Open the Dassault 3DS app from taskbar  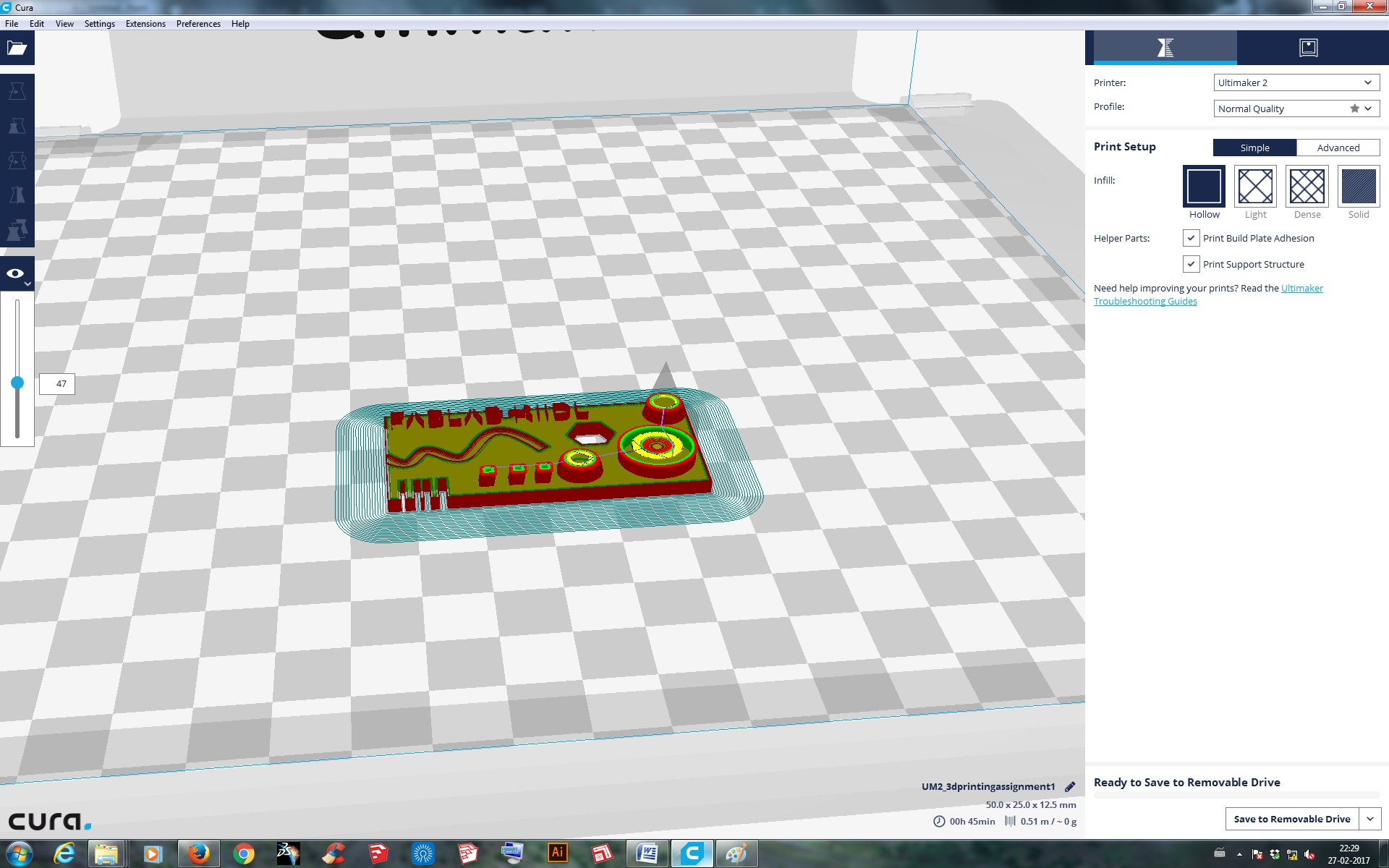point(288,854)
